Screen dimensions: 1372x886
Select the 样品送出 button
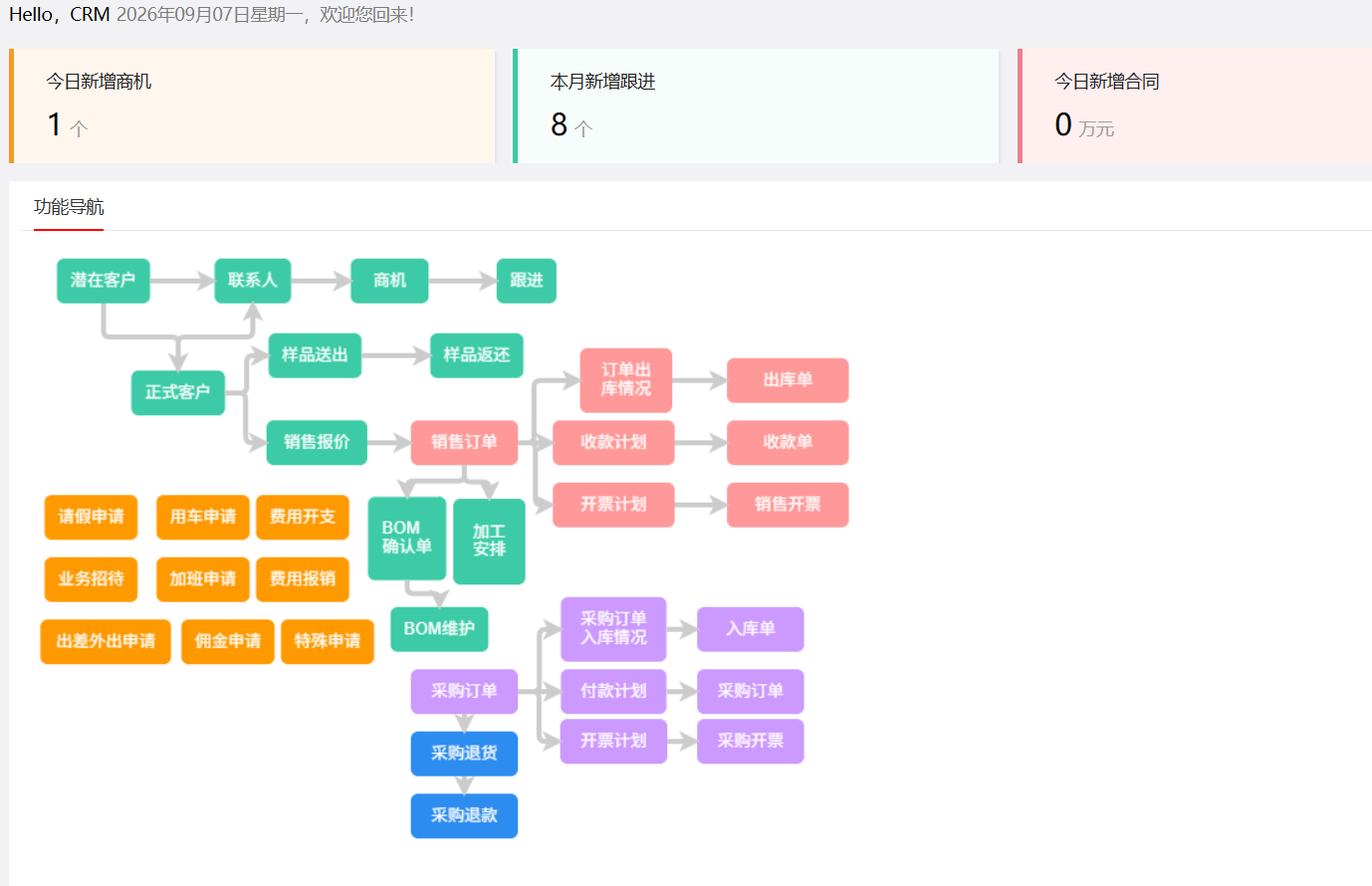click(x=315, y=355)
